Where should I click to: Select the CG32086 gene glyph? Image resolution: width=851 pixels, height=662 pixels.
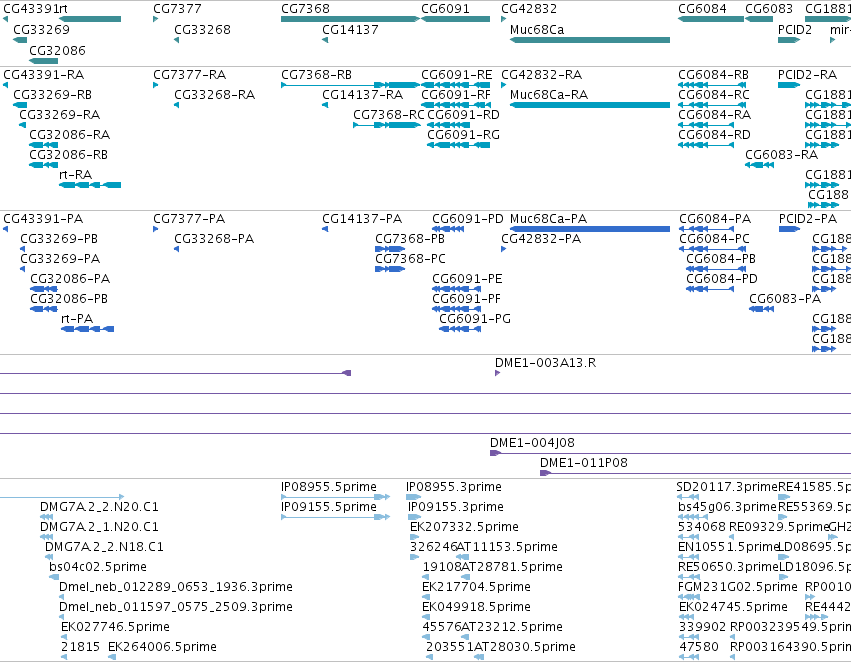[x=43, y=61]
